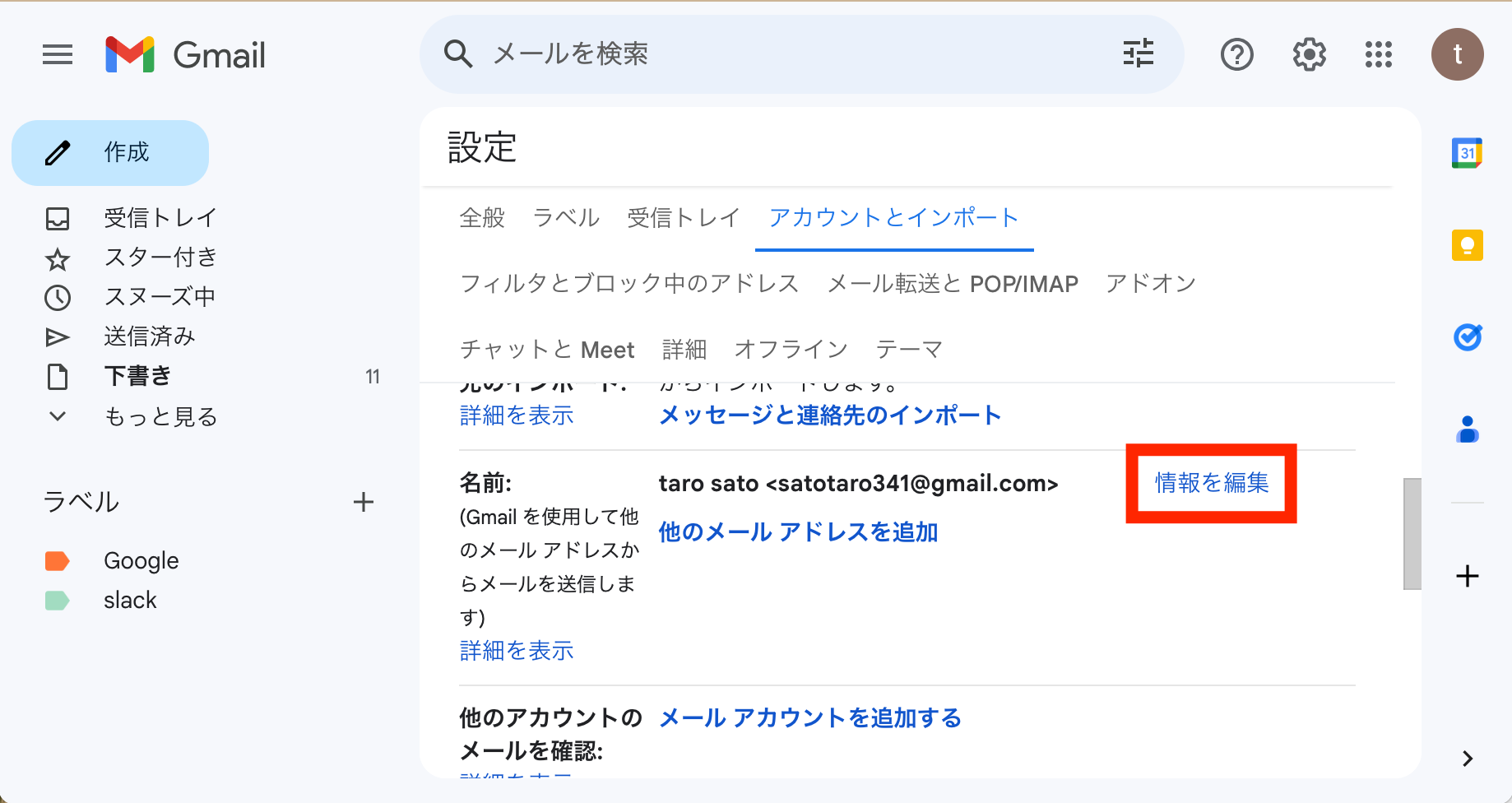The width and height of the screenshot is (1512, 803).
Task: Click メール アカウントを追加する link
Action: (x=810, y=718)
